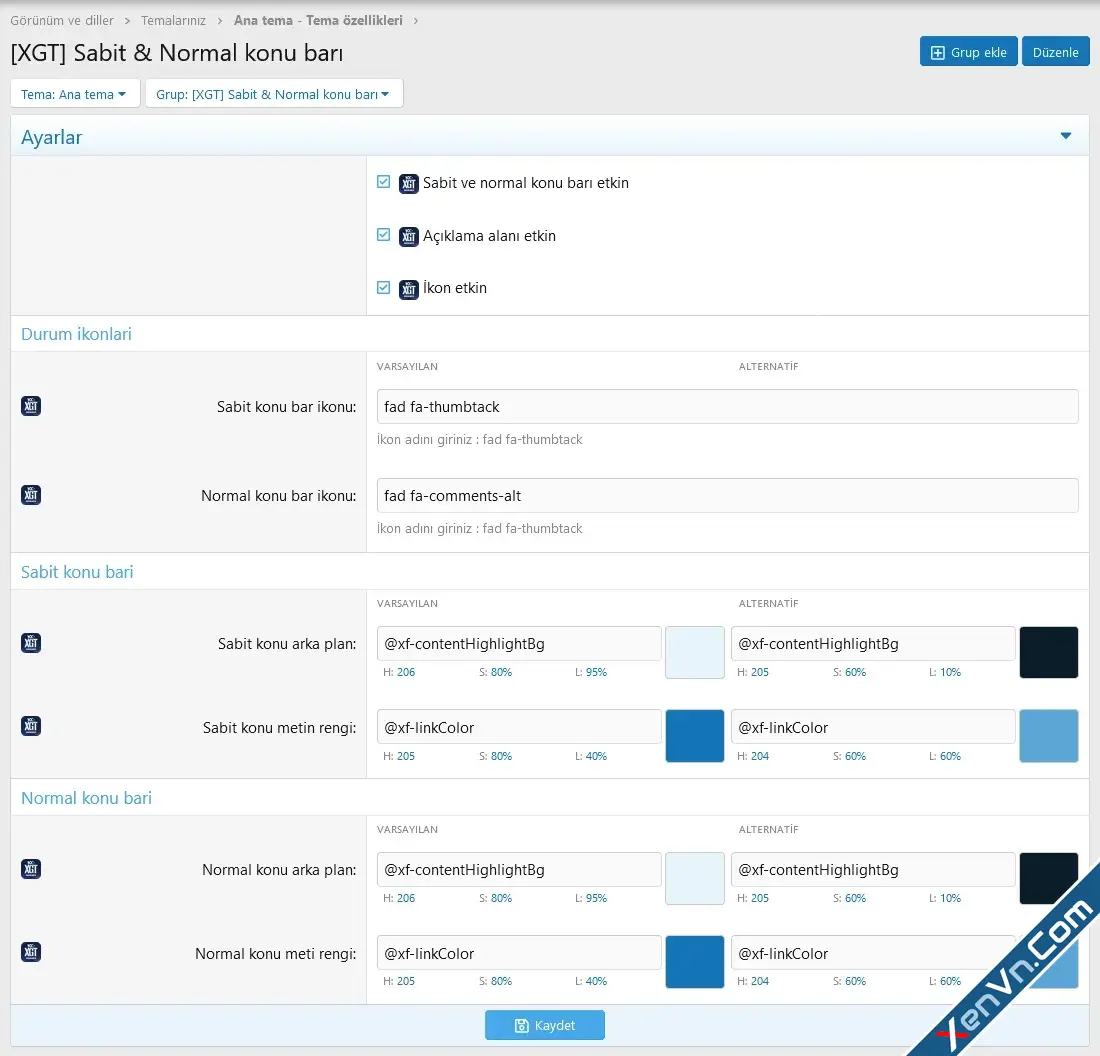Click the Durum ikonlari section heading
The image size is (1100, 1056).
click(x=76, y=334)
